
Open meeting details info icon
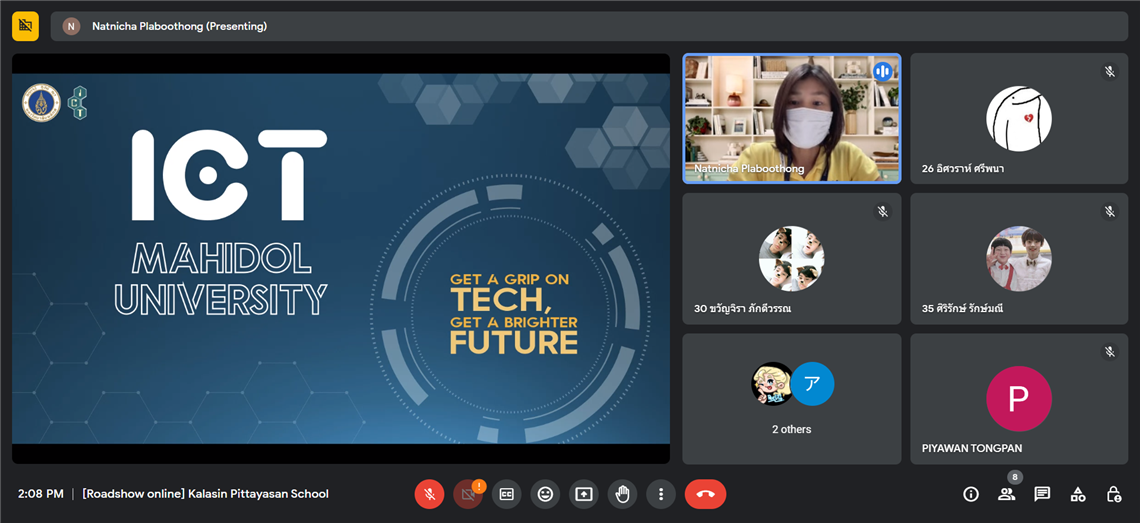tap(970, 494)
